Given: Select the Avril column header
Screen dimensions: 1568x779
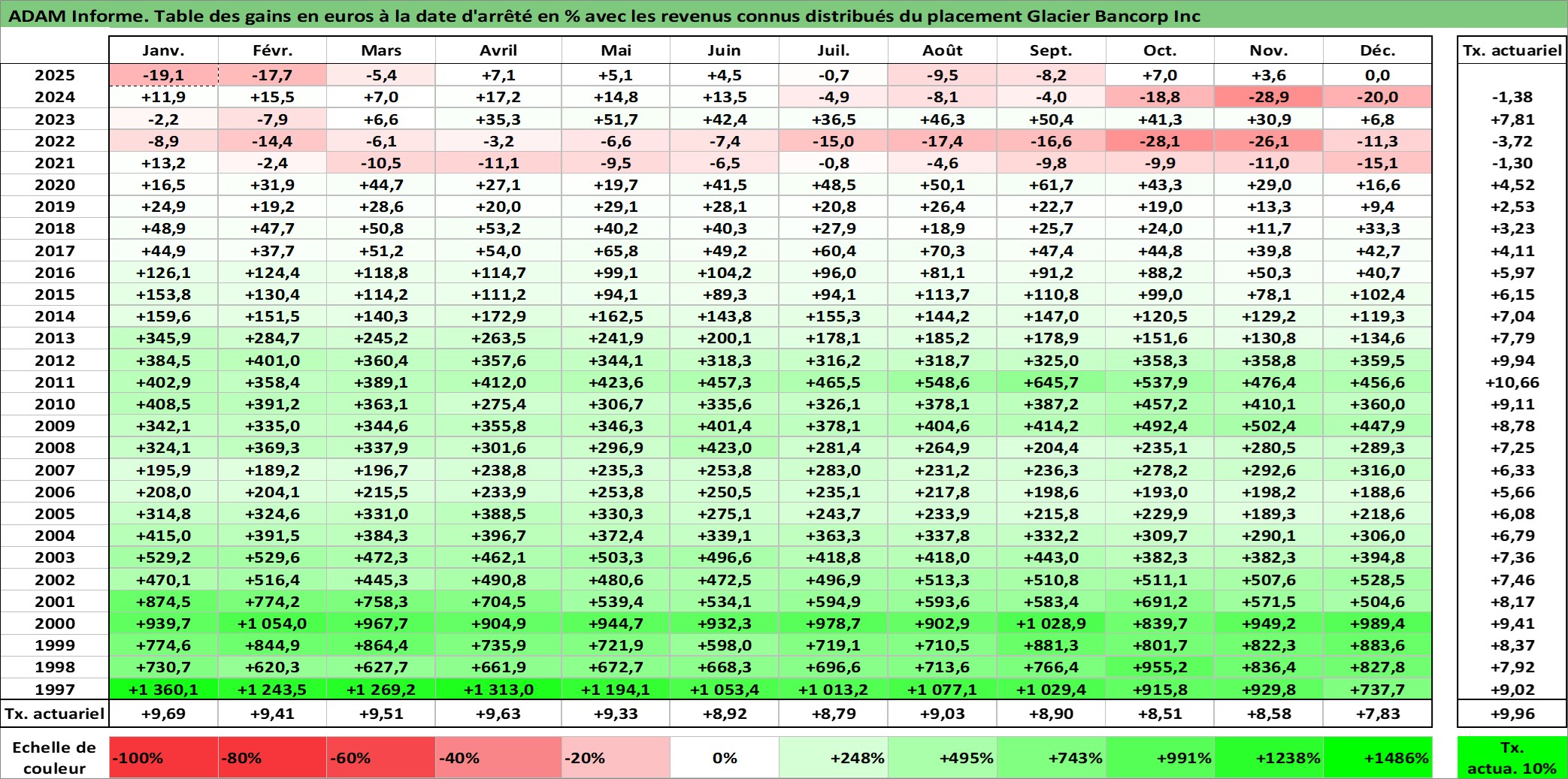Looking at the screenshot, I should [498, 50].
